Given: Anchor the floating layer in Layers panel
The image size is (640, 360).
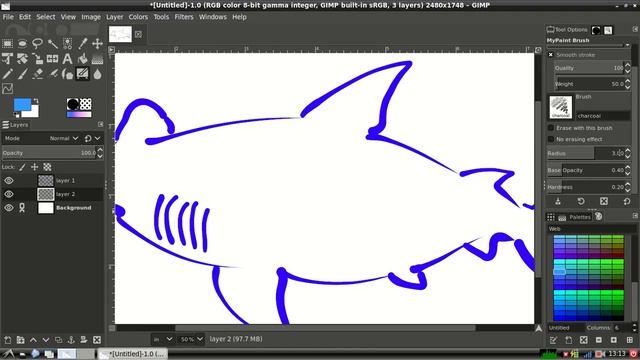Looking at the screenshot, I should click(71, 340).
